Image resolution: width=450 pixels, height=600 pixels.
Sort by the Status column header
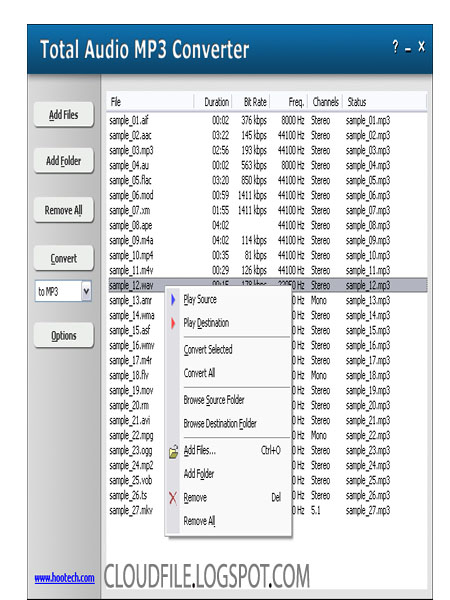coord(384,102)
